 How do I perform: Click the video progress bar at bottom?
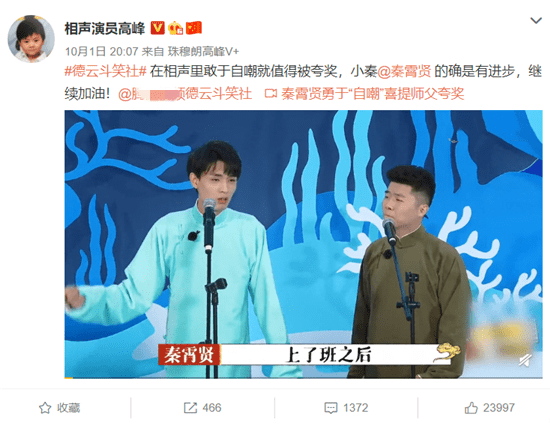tap(303, 377)
